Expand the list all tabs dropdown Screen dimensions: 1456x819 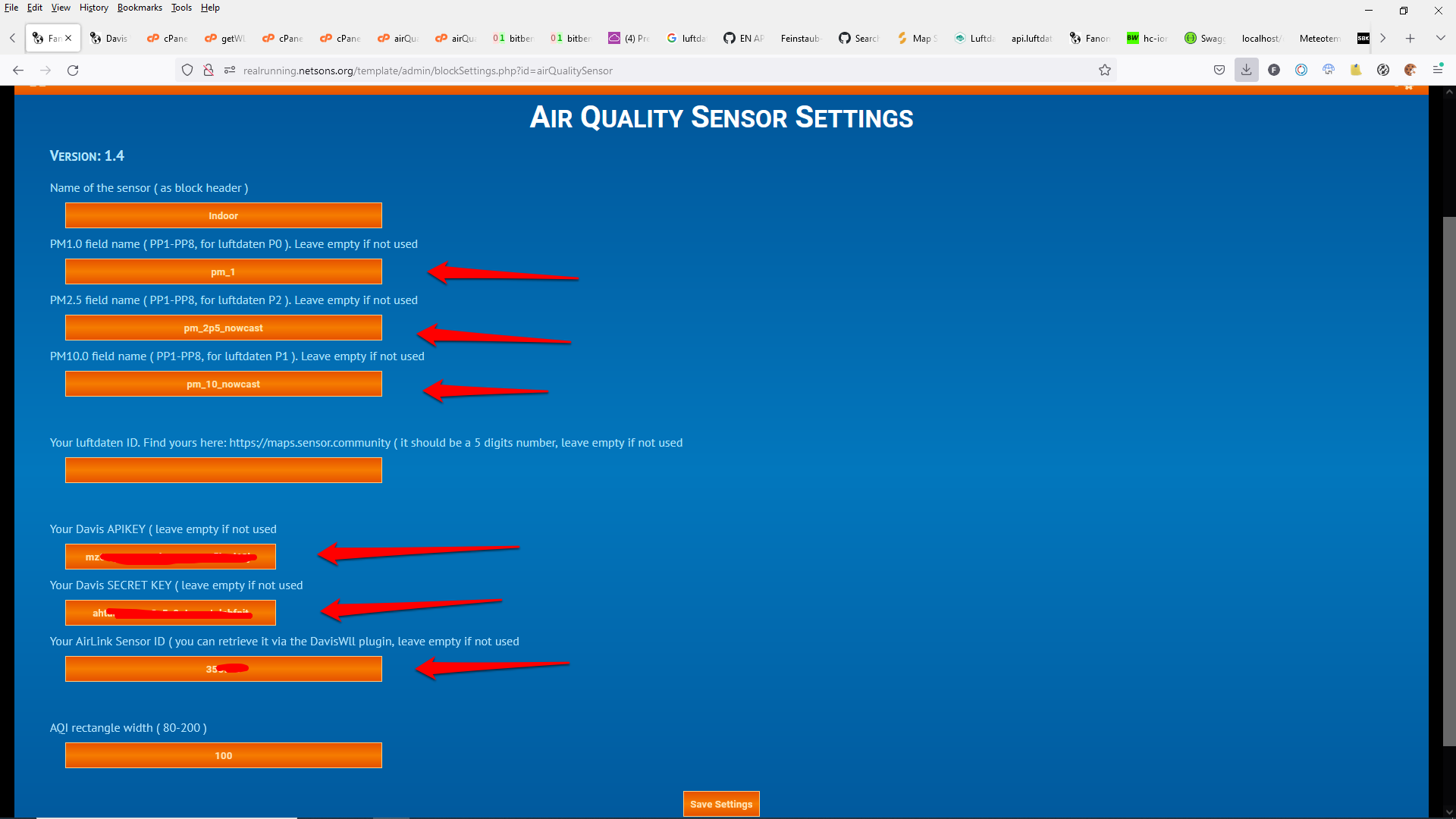click(1440, 38)
